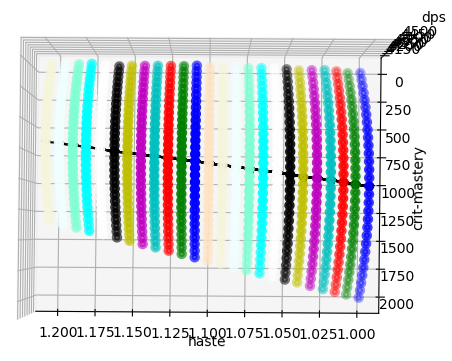Select the 1.150 haste tick label
Image resolution: width=452 pixels, height=361 pixels.
133,332
